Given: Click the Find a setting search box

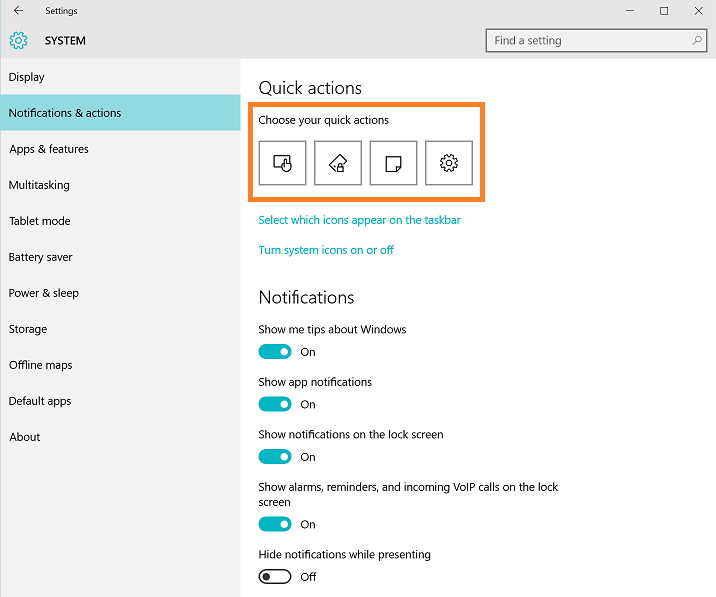Looking at the screenshot, I should [596, 41].
